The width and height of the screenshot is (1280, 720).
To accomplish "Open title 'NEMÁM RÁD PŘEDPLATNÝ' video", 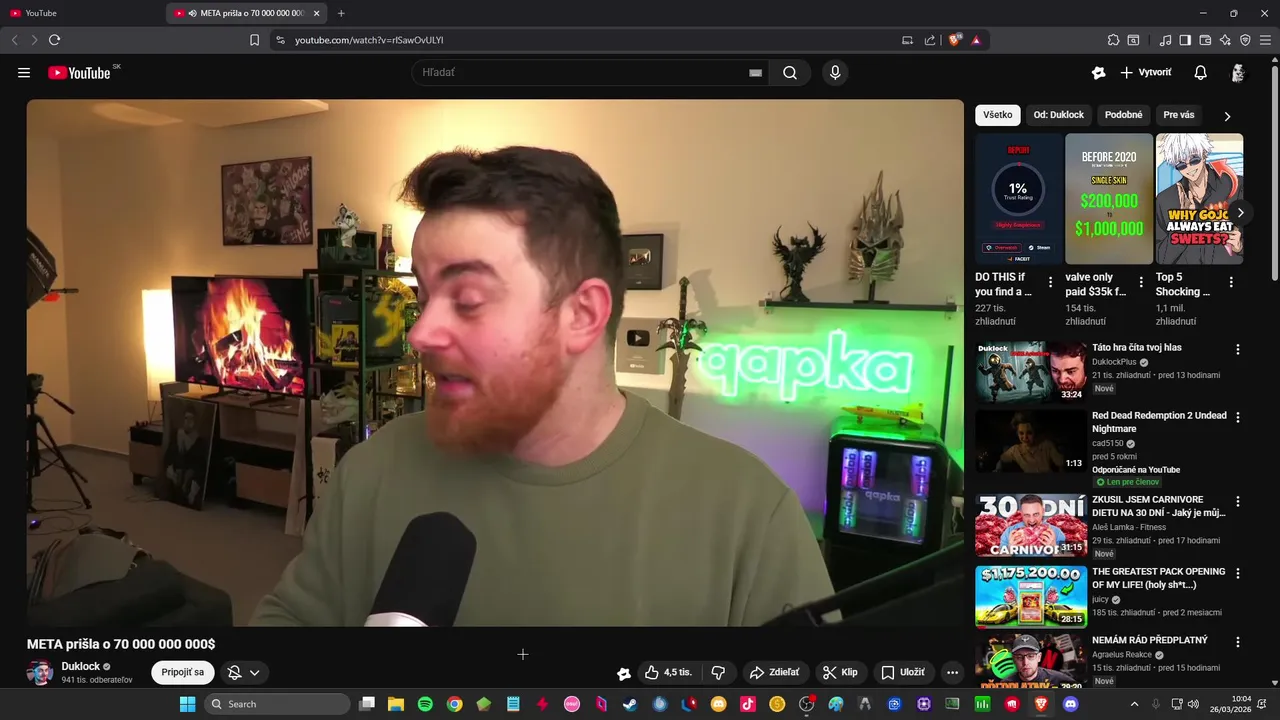I will tap(1150, 640).
